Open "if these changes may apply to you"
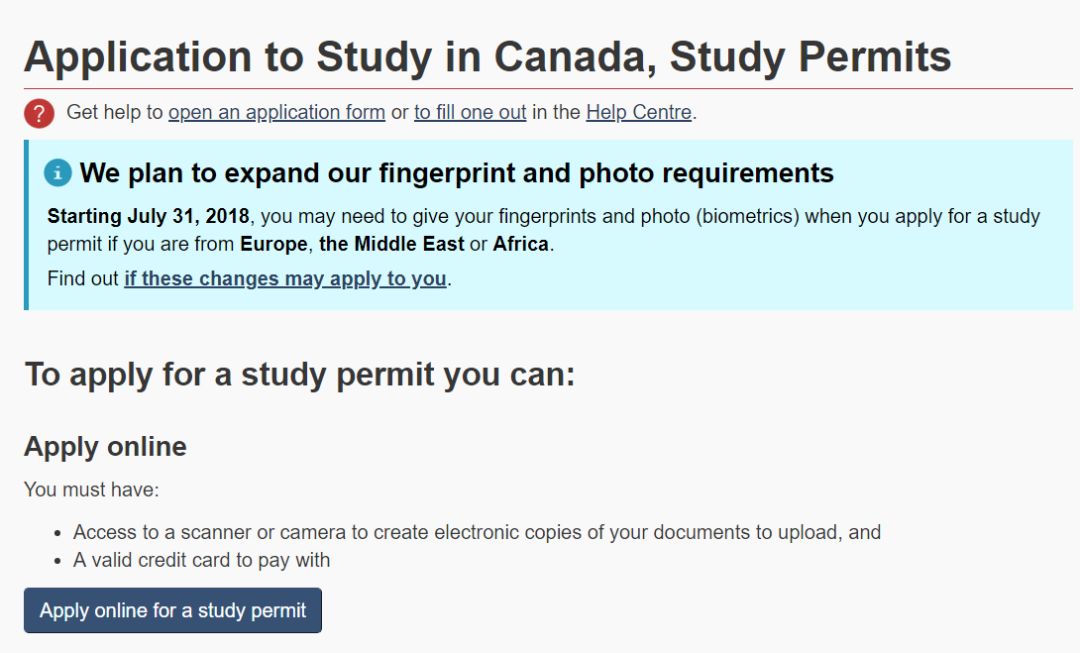The width and height of the screenshot is (1080, 653). (x=285, y=279)
